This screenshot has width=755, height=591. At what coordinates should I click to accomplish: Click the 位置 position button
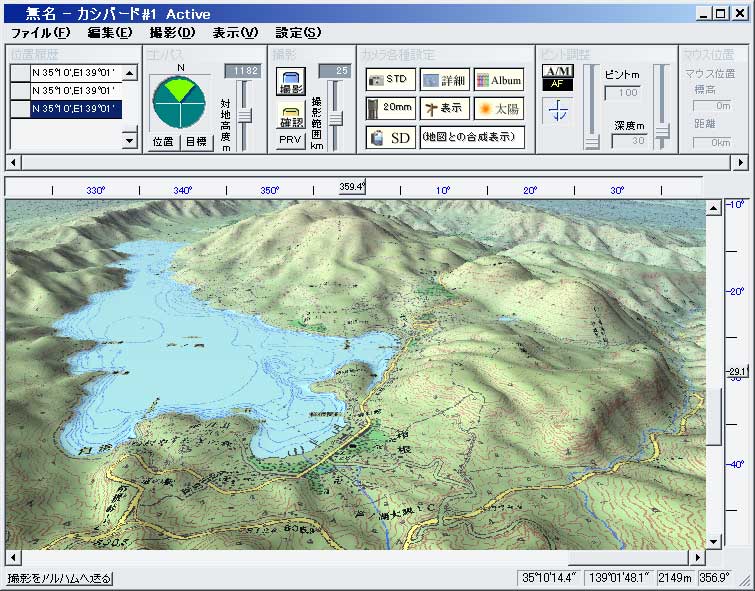163,142
